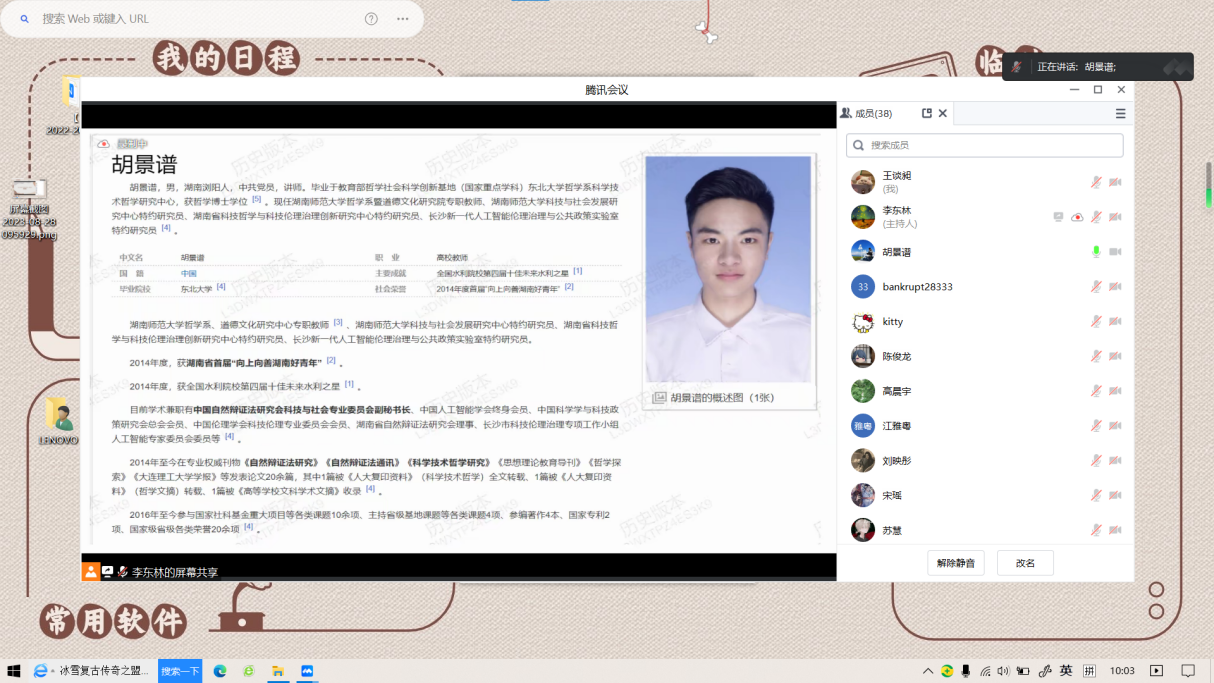Open the three-dots menu in search widget
Screen dimensions: 1214x683
tap(402, 19)
